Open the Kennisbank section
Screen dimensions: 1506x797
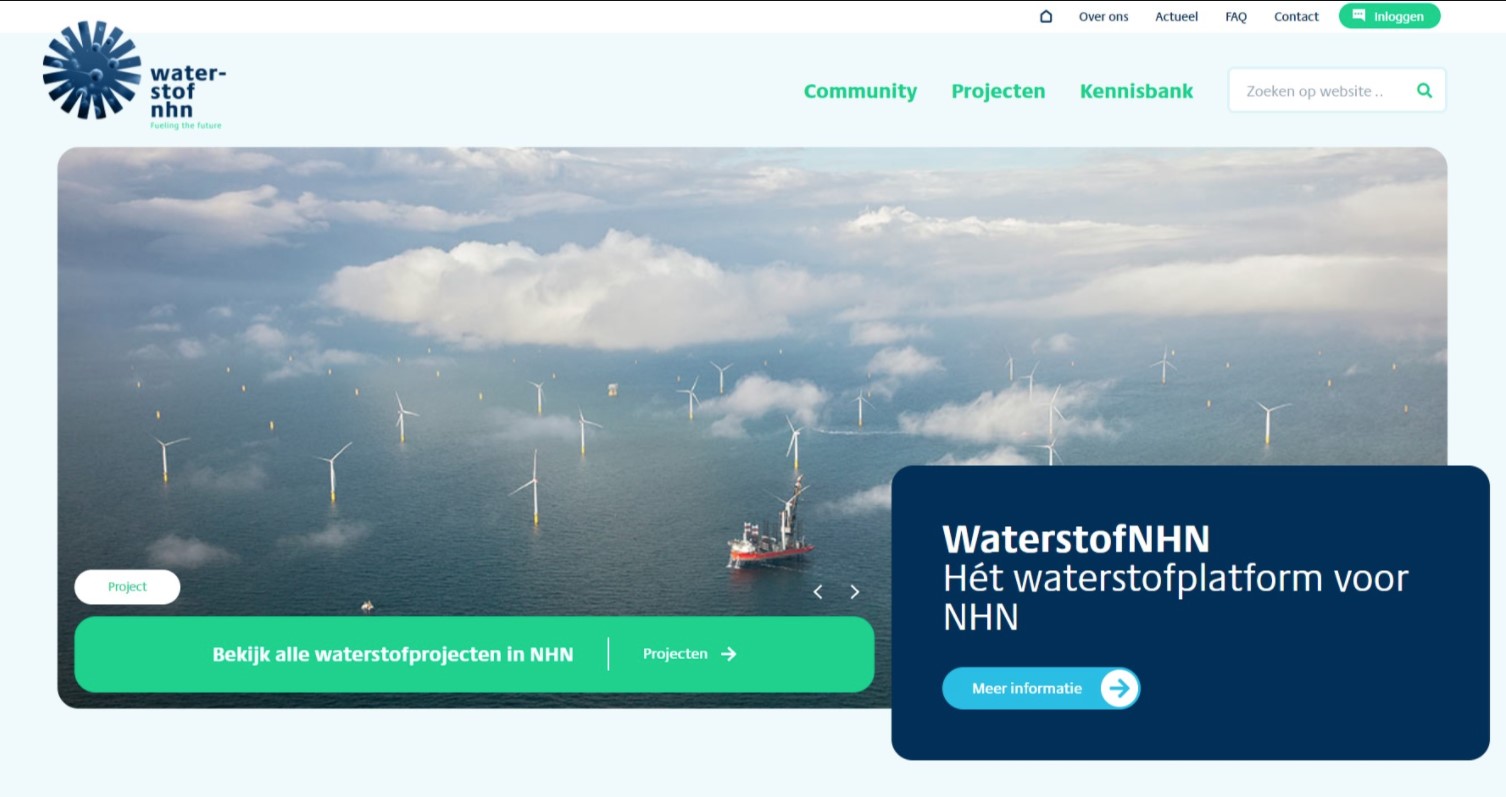pyautogui.click(x=1136, y=91)
